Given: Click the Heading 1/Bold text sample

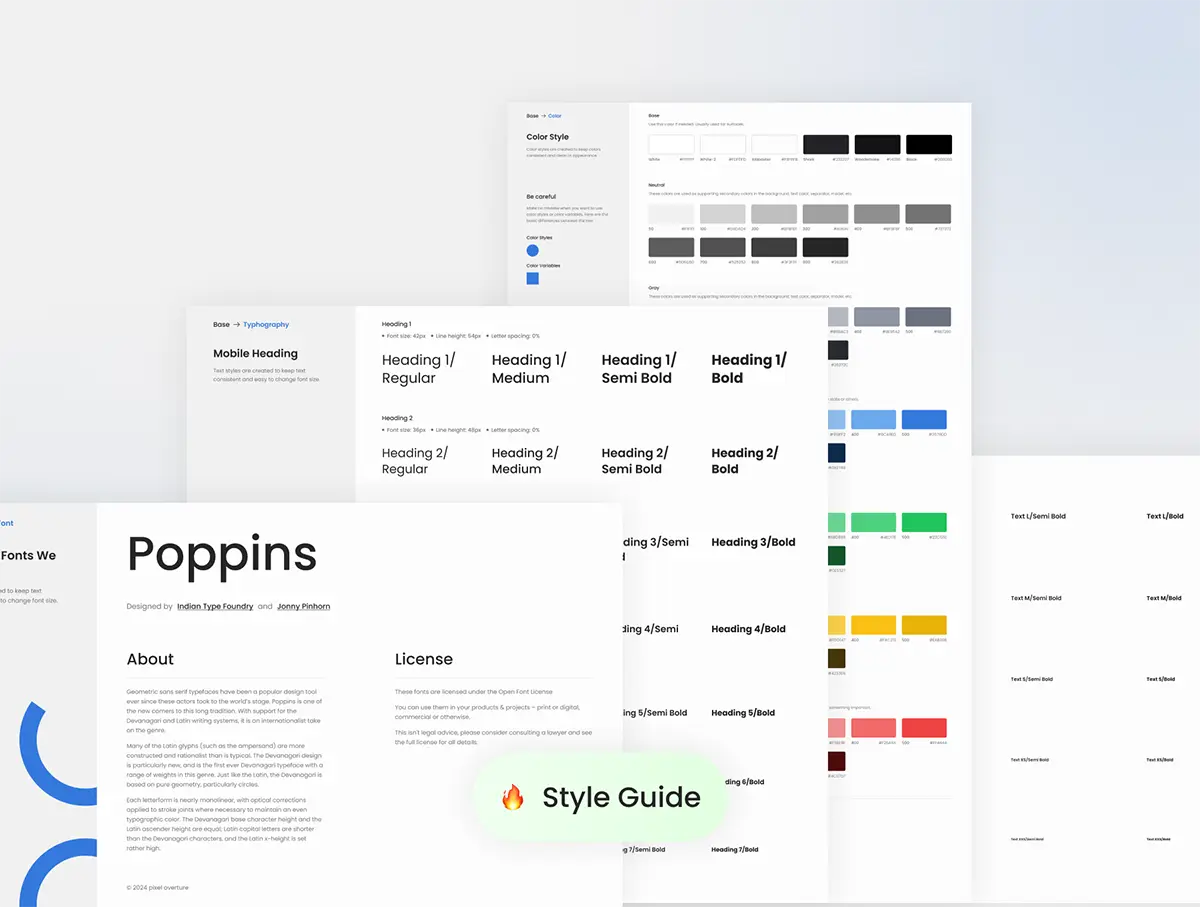Looking at the screenshot, I should (x=749, y=369).
